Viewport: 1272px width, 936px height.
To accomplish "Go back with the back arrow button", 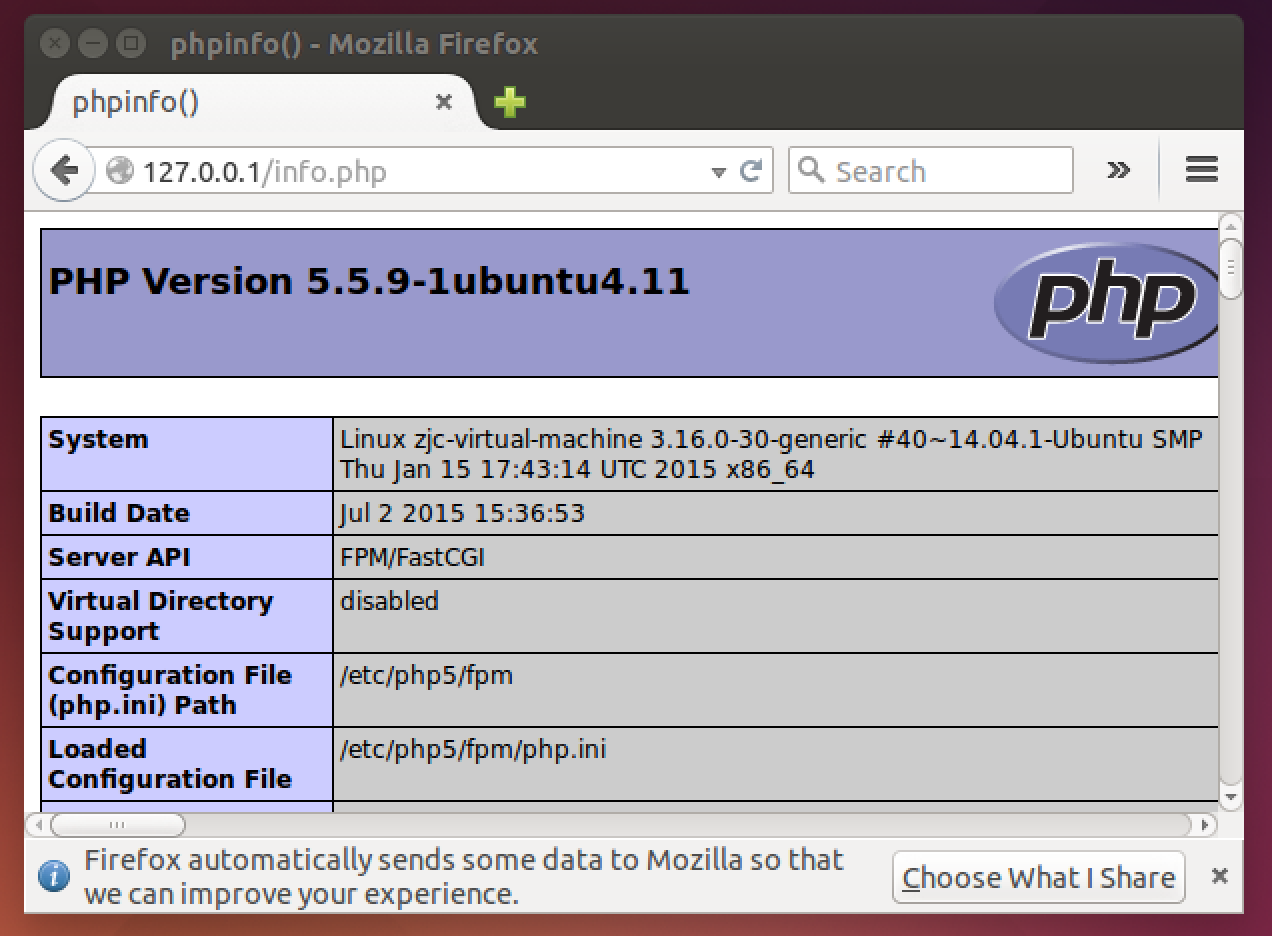I will 63,170.
